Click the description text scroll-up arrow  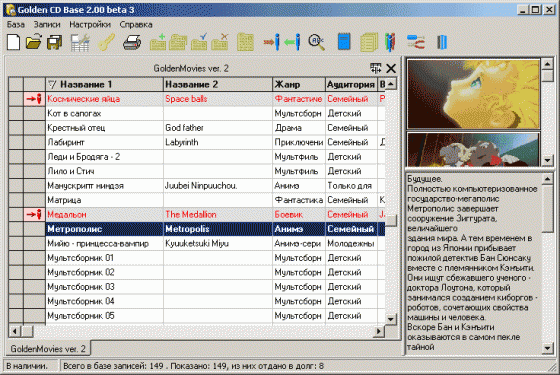pos(547,179)
